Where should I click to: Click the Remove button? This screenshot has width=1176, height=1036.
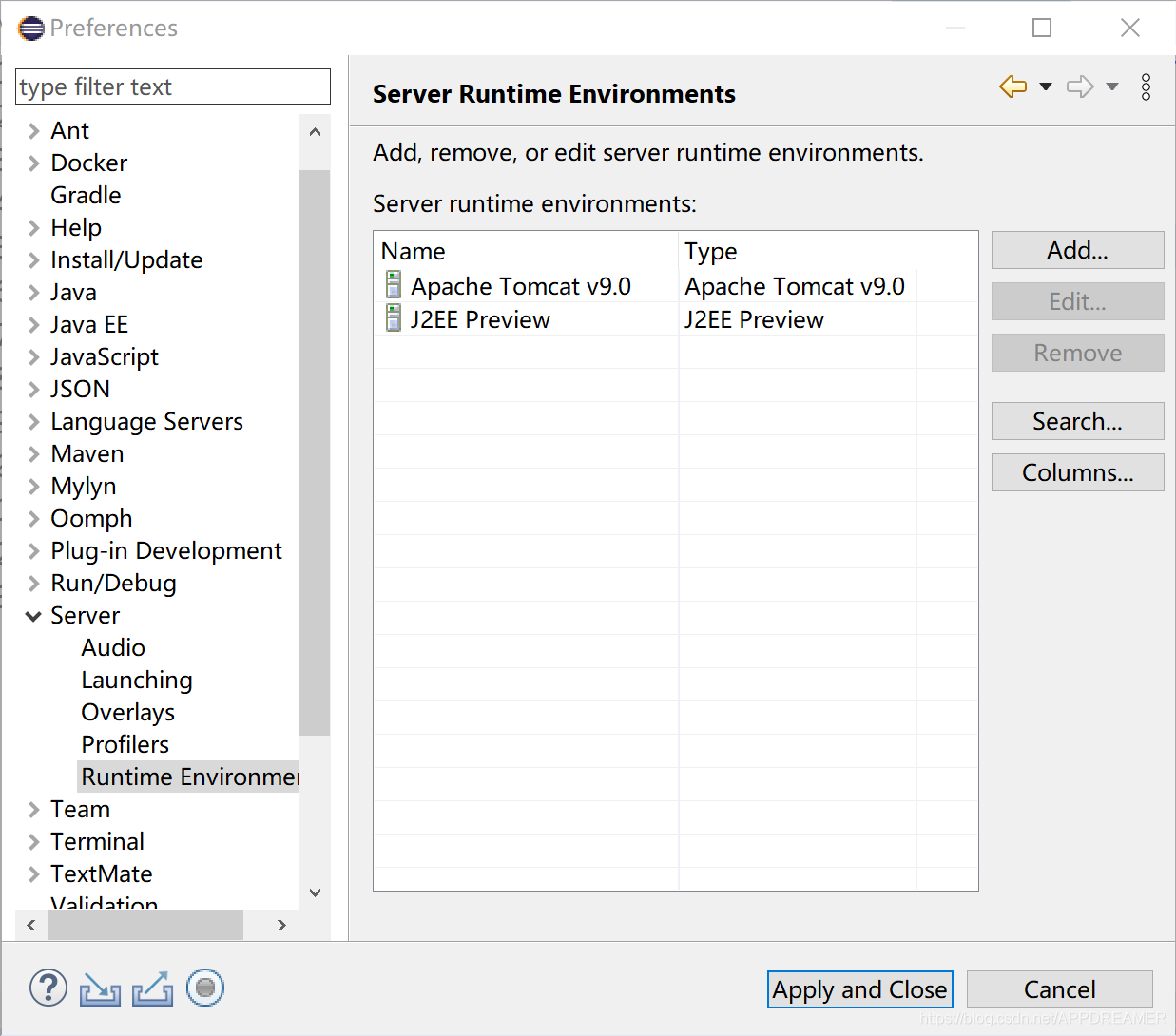(1077, 353)
